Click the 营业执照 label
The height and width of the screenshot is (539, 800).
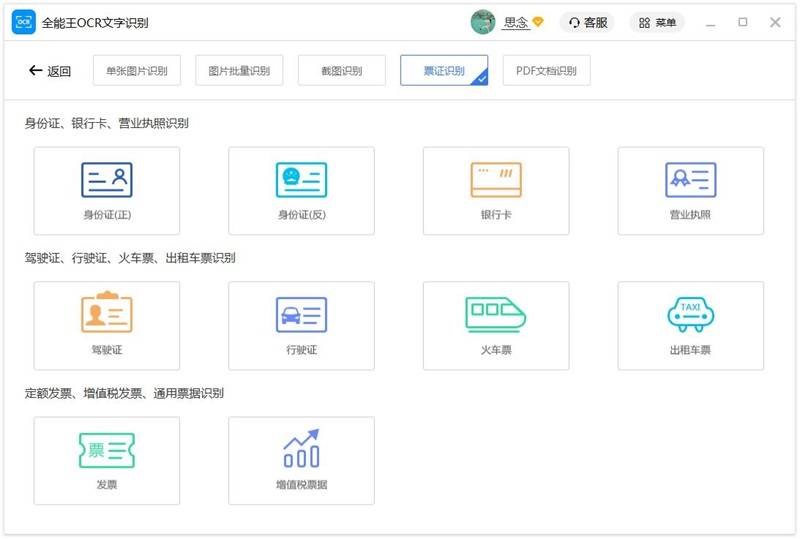coord(690,215)
